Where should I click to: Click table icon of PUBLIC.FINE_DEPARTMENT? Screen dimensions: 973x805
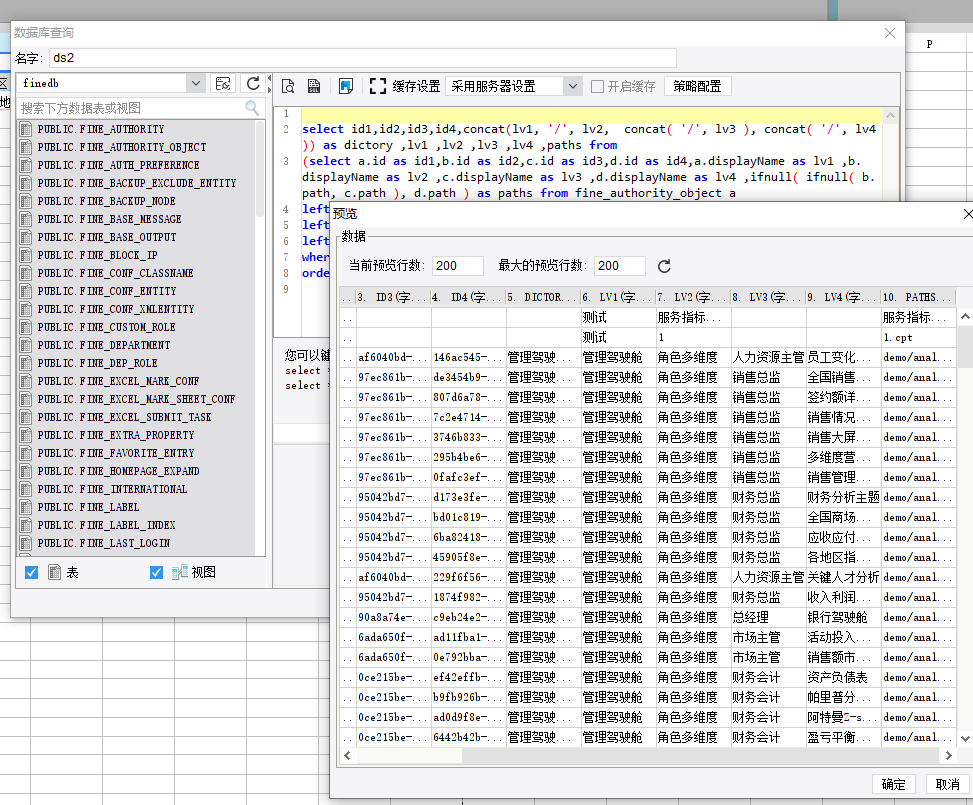pos(26,345)
